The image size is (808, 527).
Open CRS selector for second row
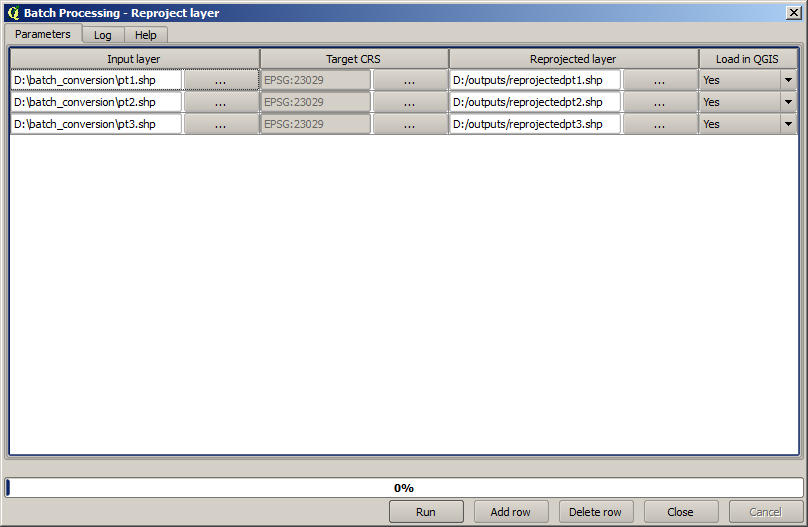[x=409, y=102]
